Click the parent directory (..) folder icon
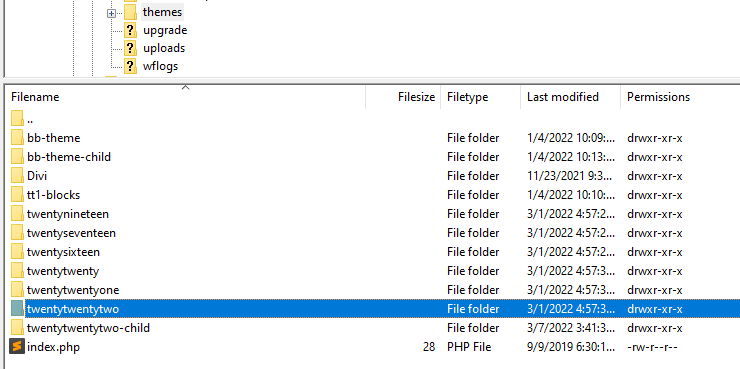The height and width of the screenshot is (369, 740). [17, 118]
